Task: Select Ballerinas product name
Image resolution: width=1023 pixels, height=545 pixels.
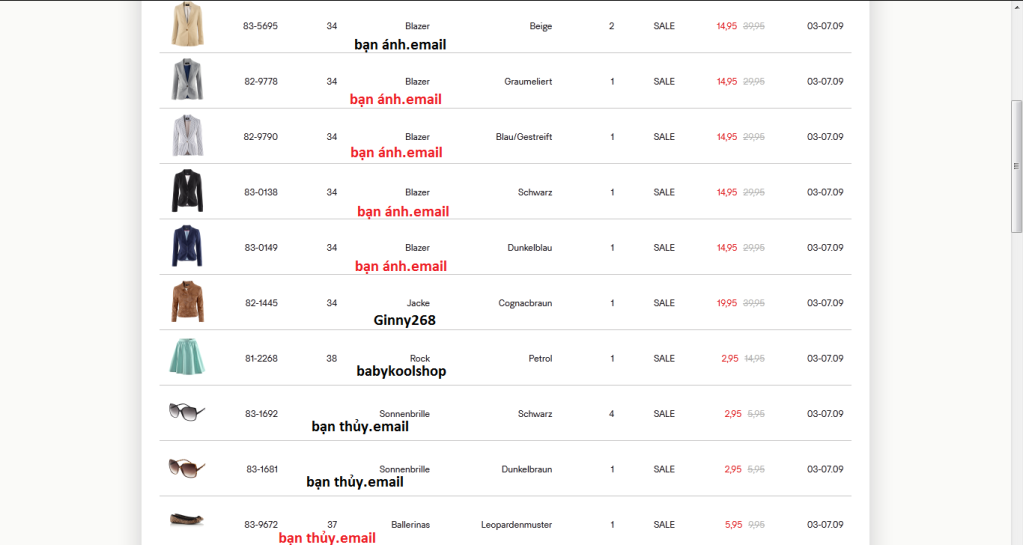Action: click(x=410, y=525)
